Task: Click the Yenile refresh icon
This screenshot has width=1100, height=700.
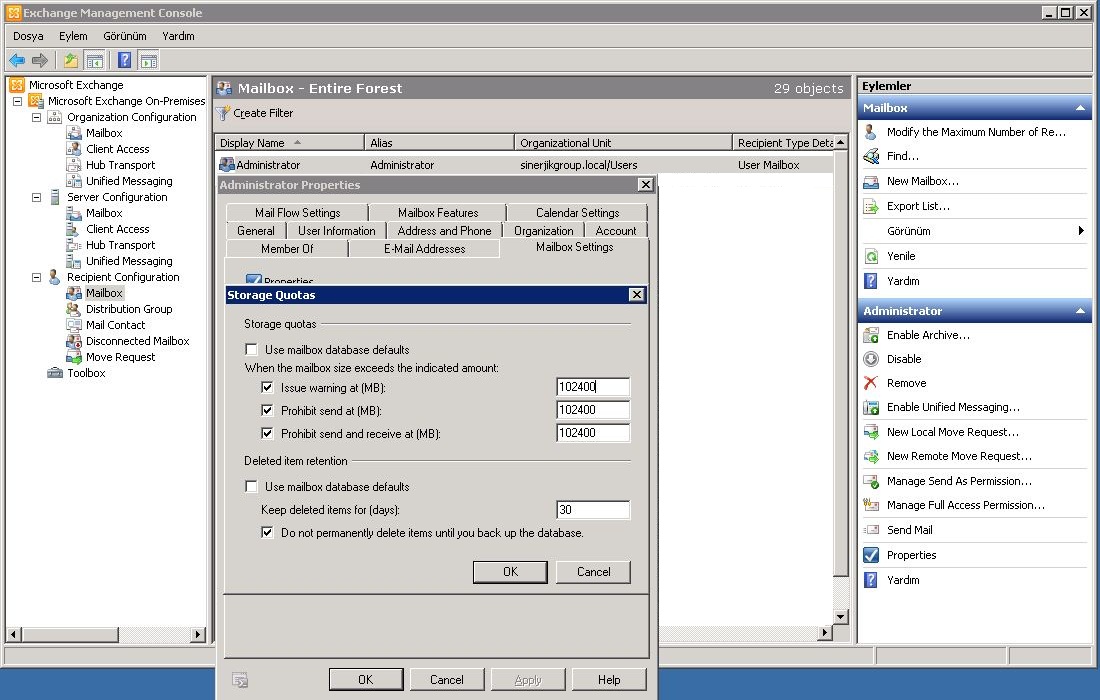Action: (871, 256)
